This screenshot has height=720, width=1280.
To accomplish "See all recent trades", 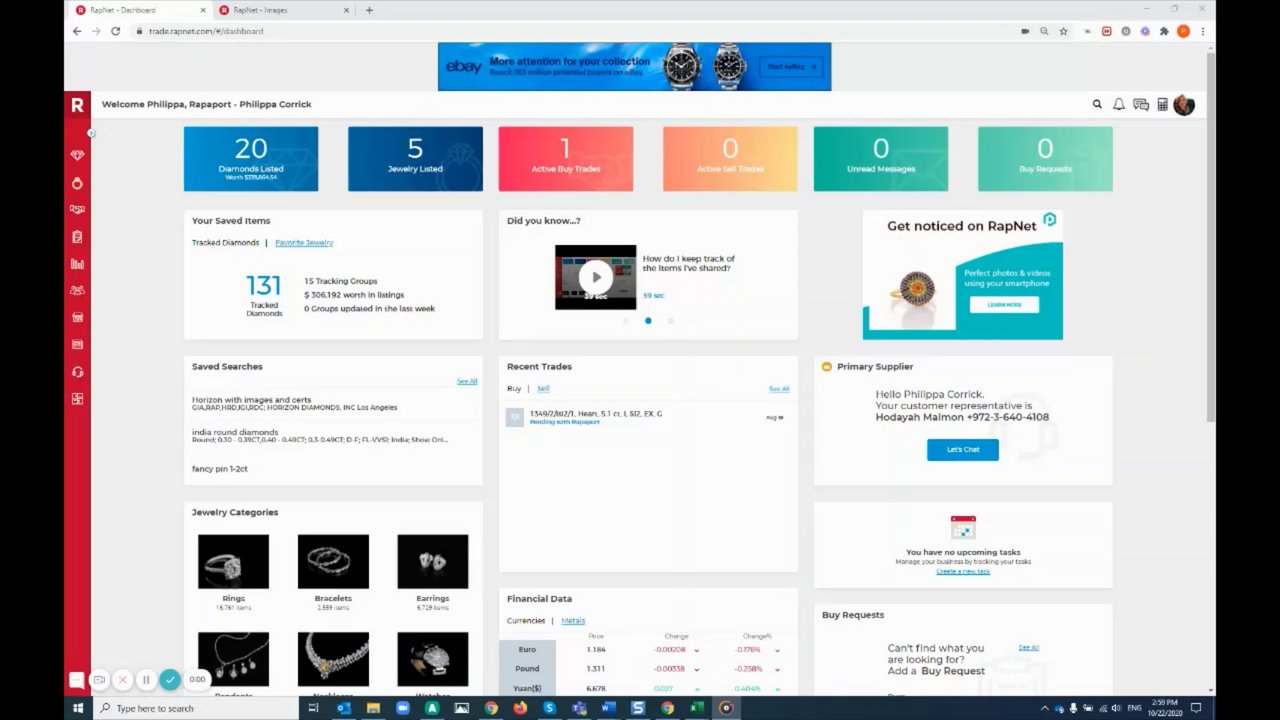I will (779, 388).
